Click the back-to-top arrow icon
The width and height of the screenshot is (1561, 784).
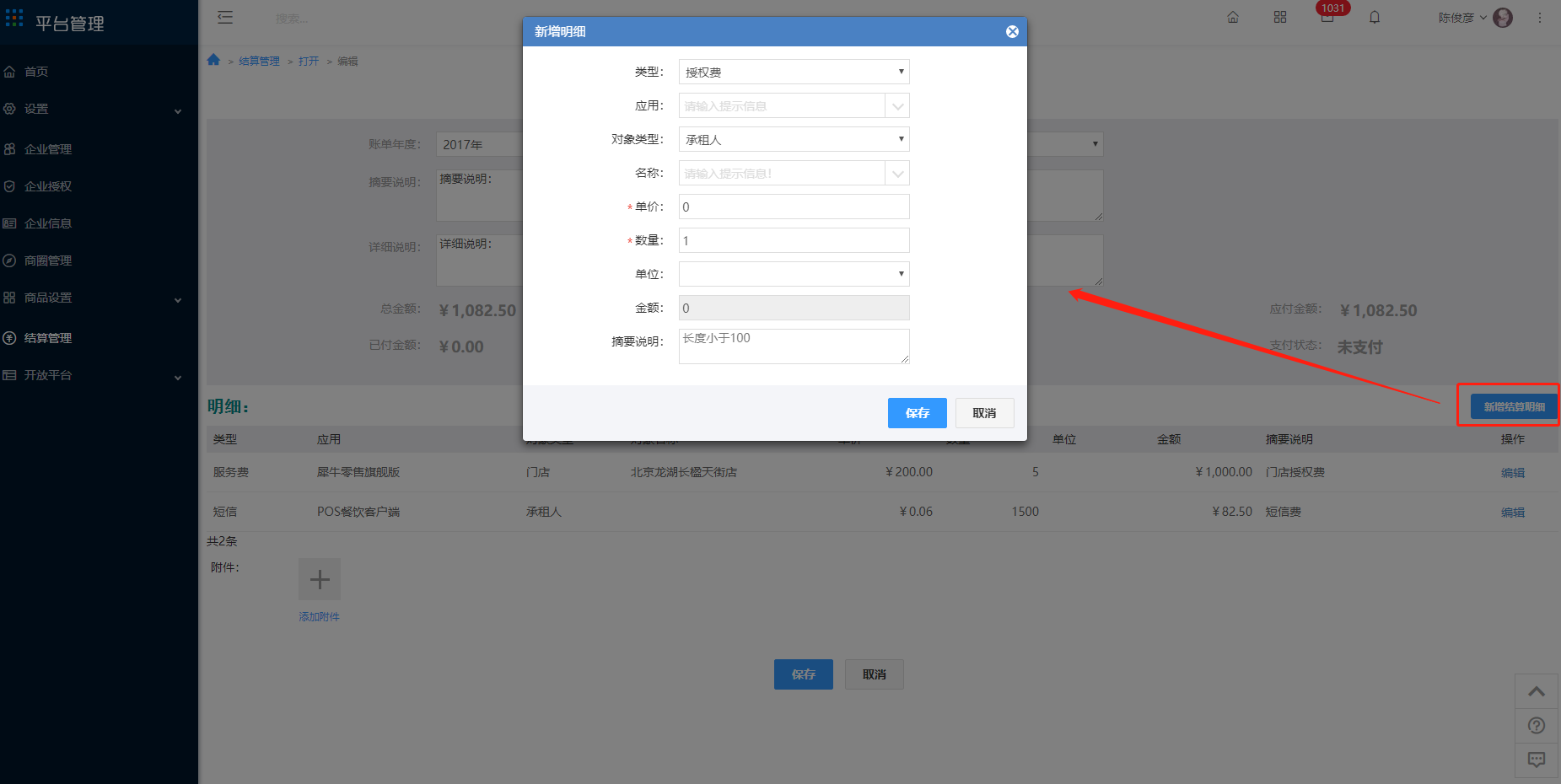[1537, 692]
